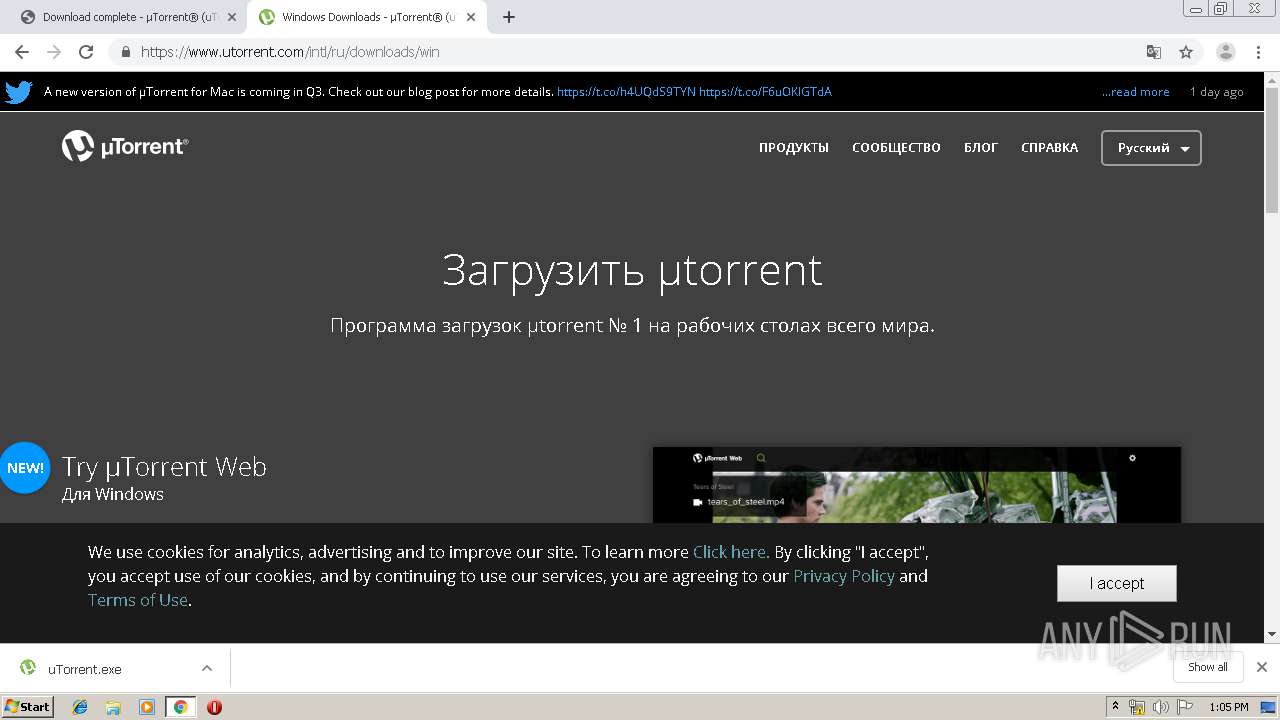Open the Click here cookie info link
This screenshot has height=720, width=1280.
pos(729,552)
